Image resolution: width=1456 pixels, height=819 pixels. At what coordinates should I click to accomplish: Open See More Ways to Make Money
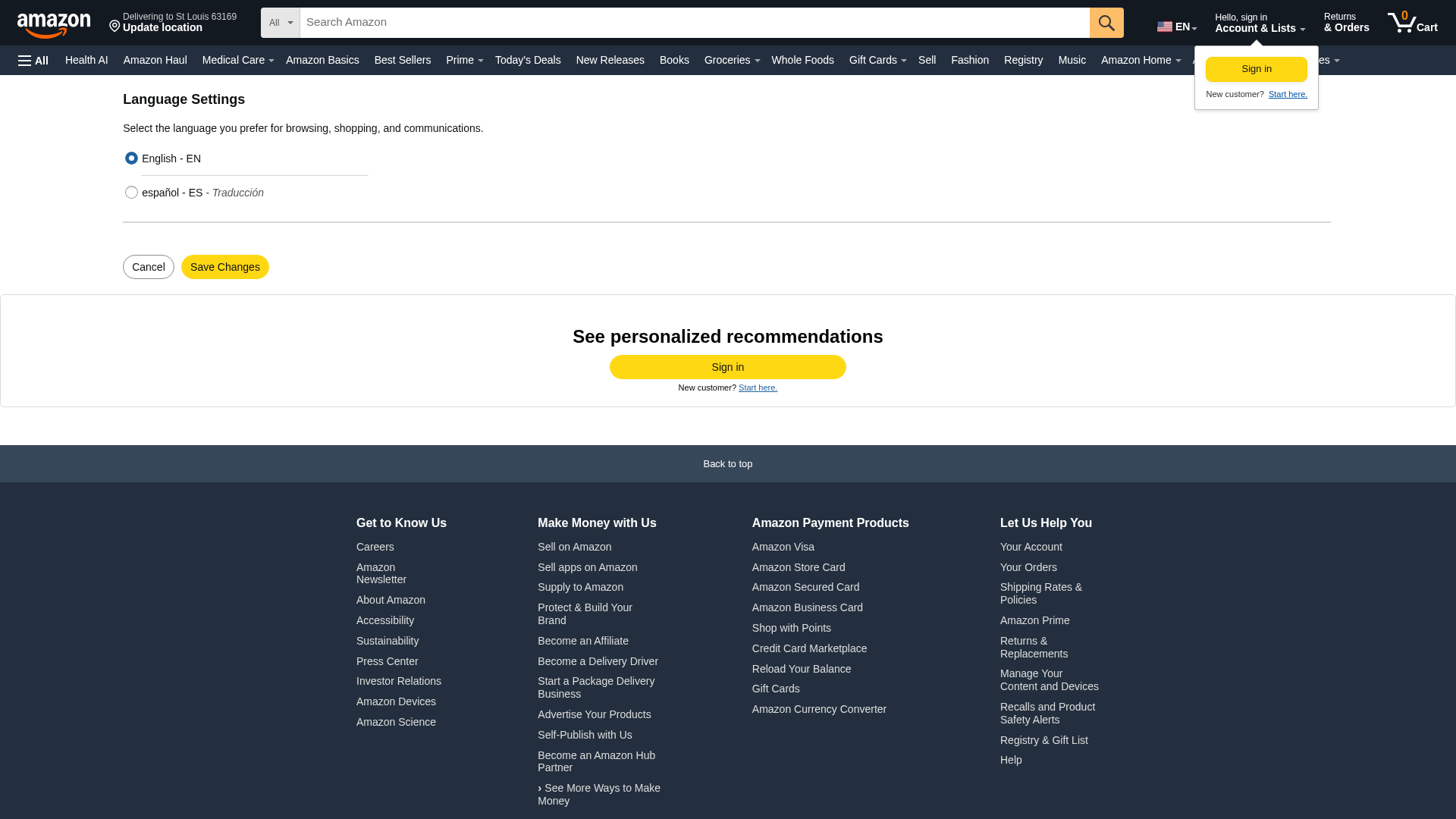click(599, 794)
